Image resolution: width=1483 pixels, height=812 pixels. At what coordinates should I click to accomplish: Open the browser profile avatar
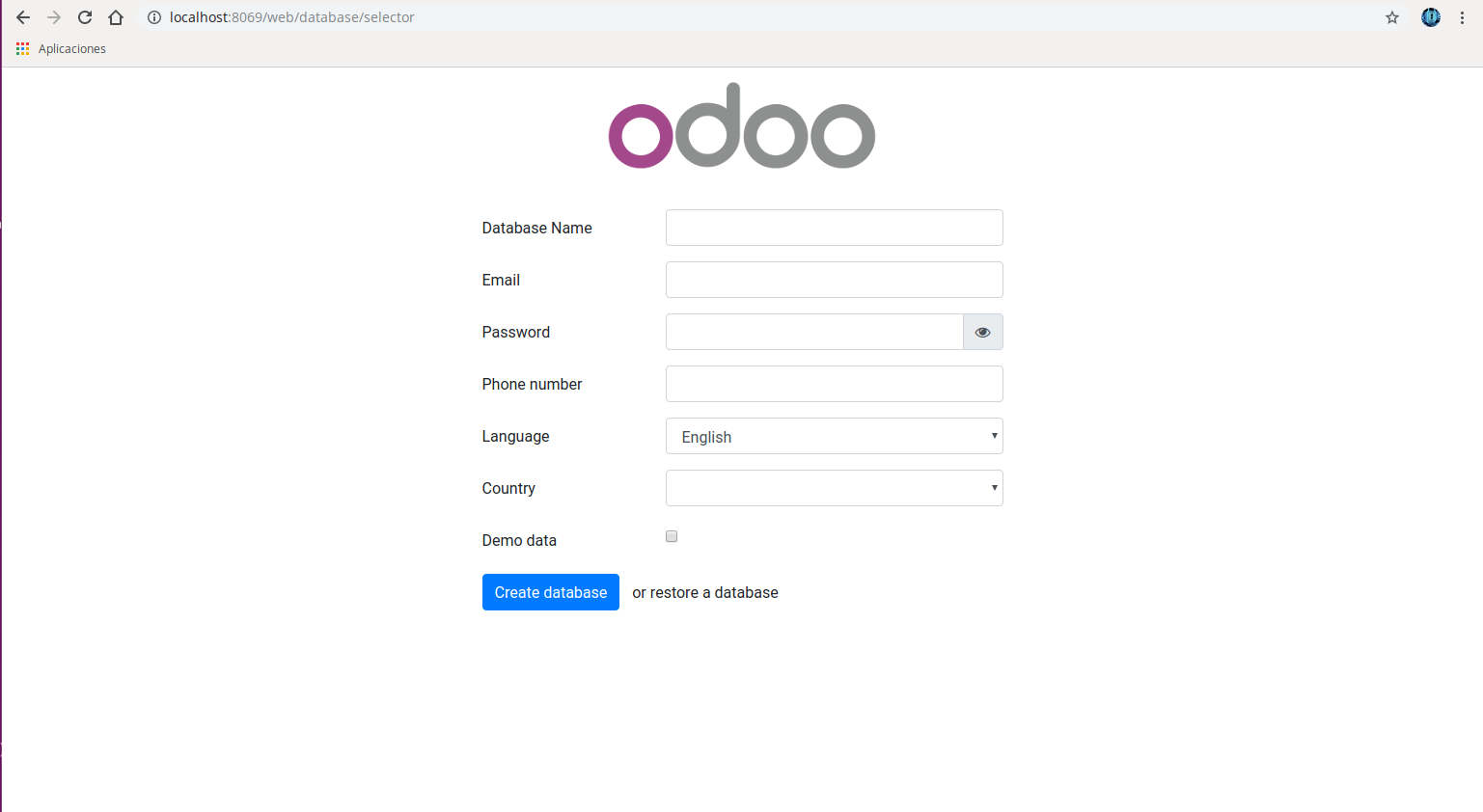[x=1431, y=17]
